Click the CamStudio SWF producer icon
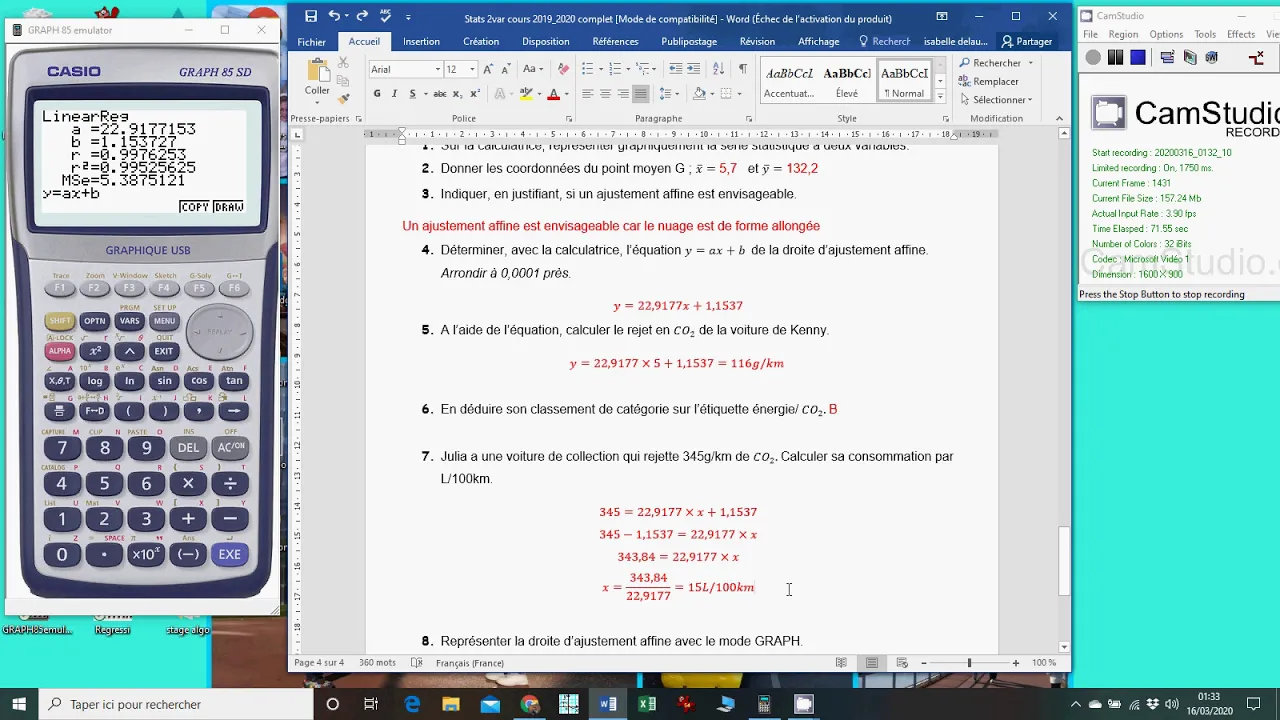 pyautogui.click(x=1211, y=58)
